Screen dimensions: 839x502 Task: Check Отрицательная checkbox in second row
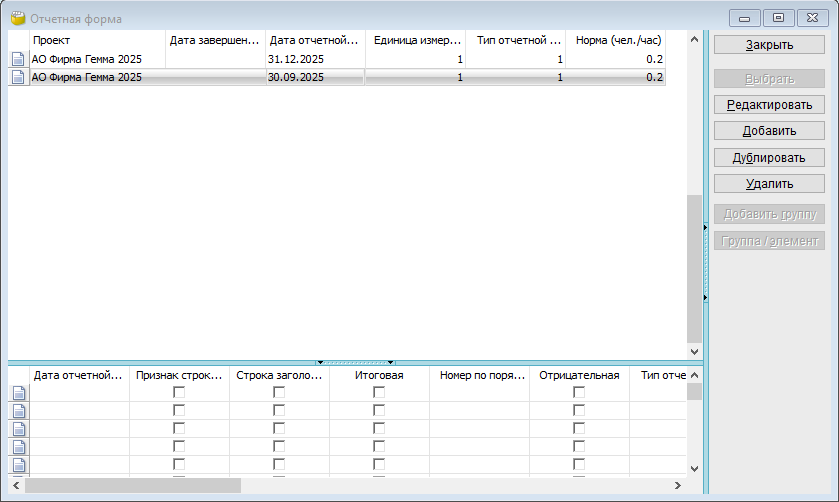click(x=579, y=411)
